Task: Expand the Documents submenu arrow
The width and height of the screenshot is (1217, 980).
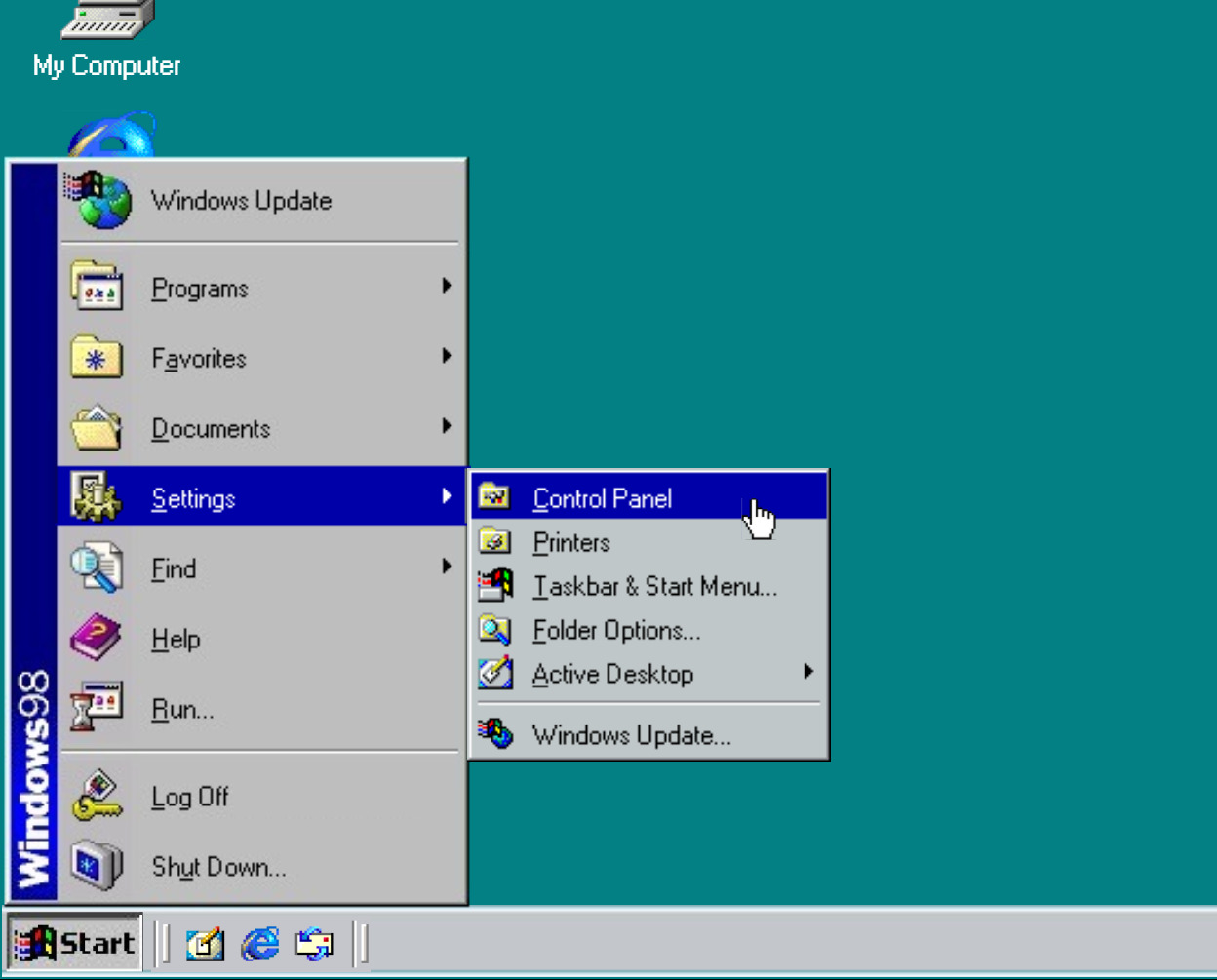Action: (x=447, y=426)
